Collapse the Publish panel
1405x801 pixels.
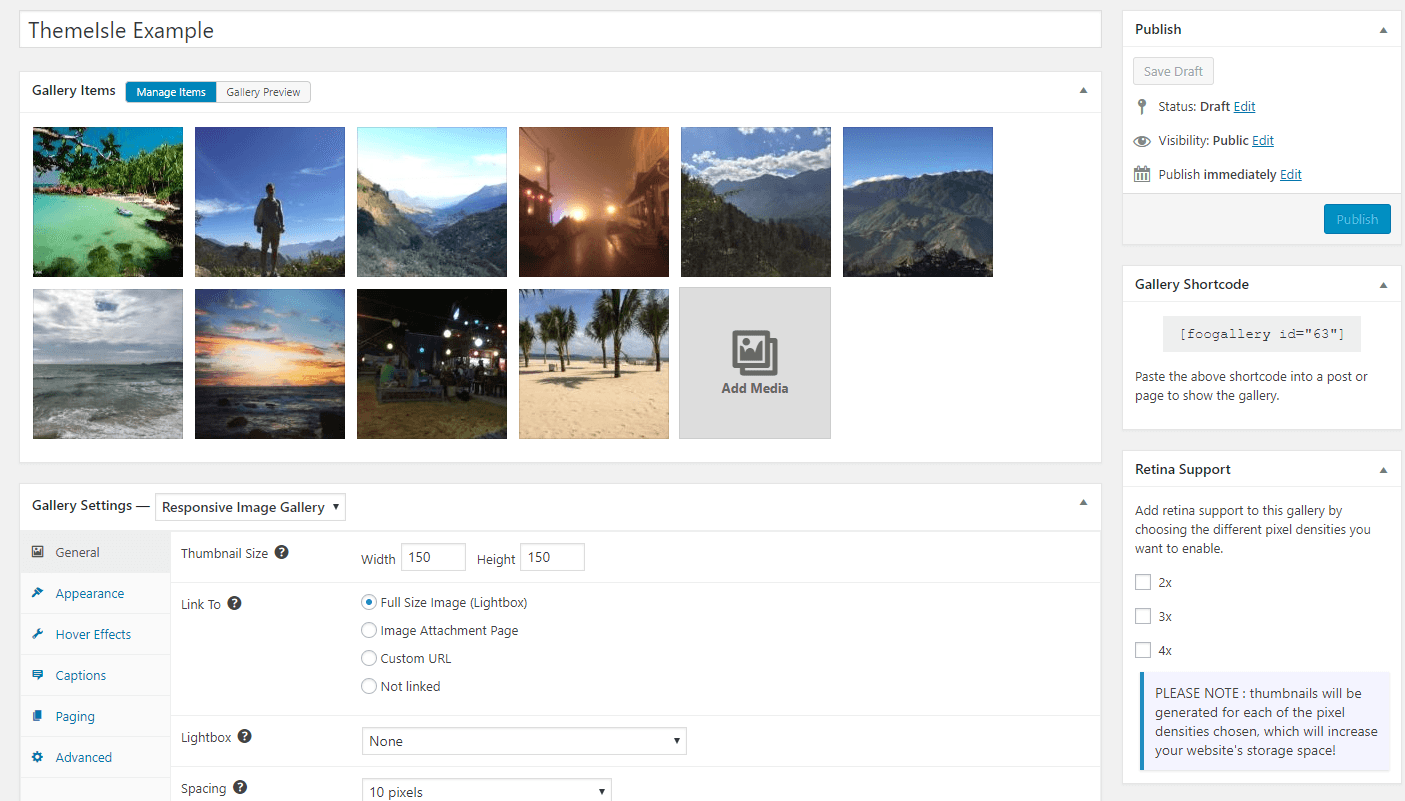pos(1384,30)
